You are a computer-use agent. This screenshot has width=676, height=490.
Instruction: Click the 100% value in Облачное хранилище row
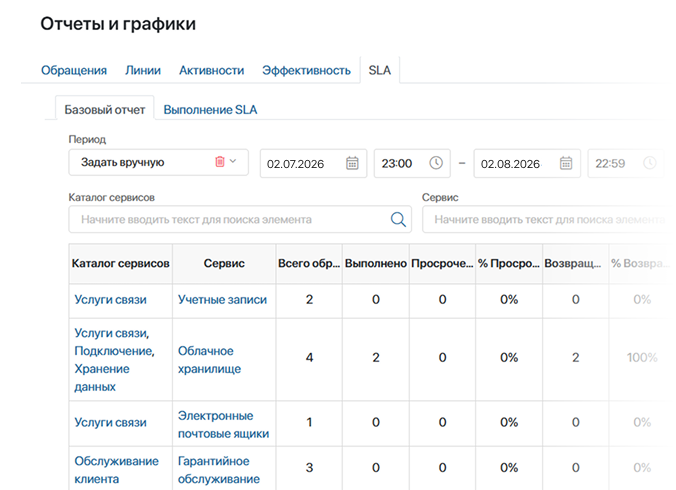coord(642,357)
